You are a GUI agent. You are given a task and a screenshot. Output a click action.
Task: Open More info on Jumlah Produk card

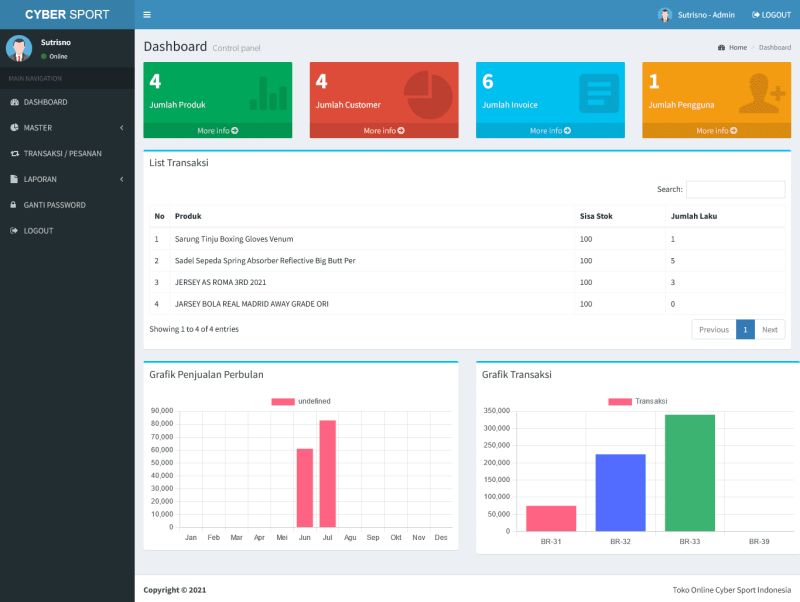(218, 131)
